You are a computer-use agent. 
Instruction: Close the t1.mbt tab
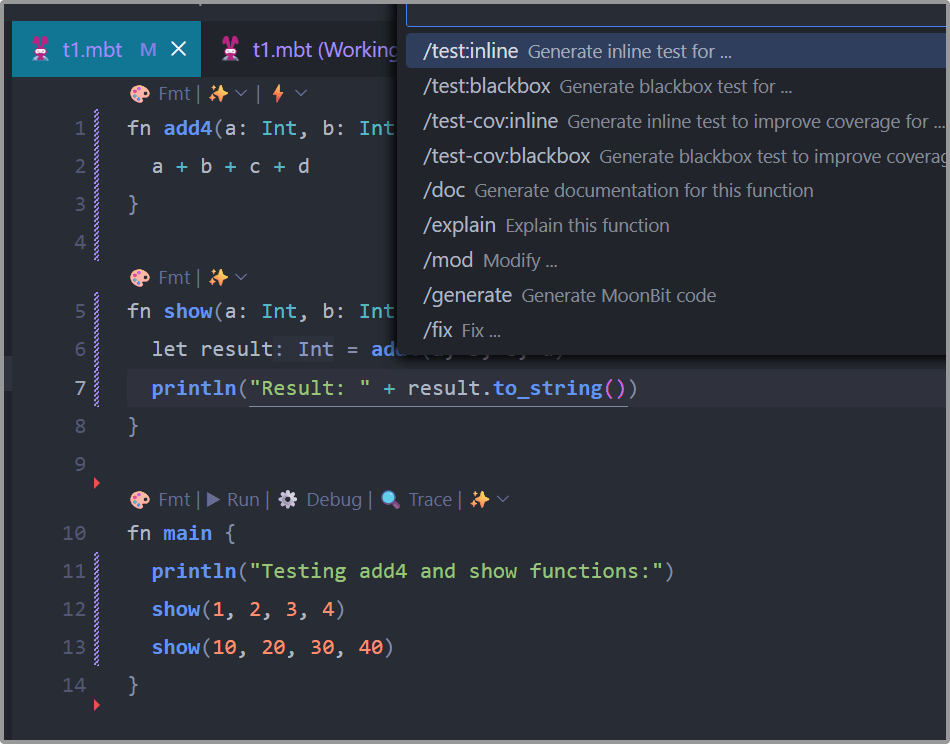coord(179,49)
